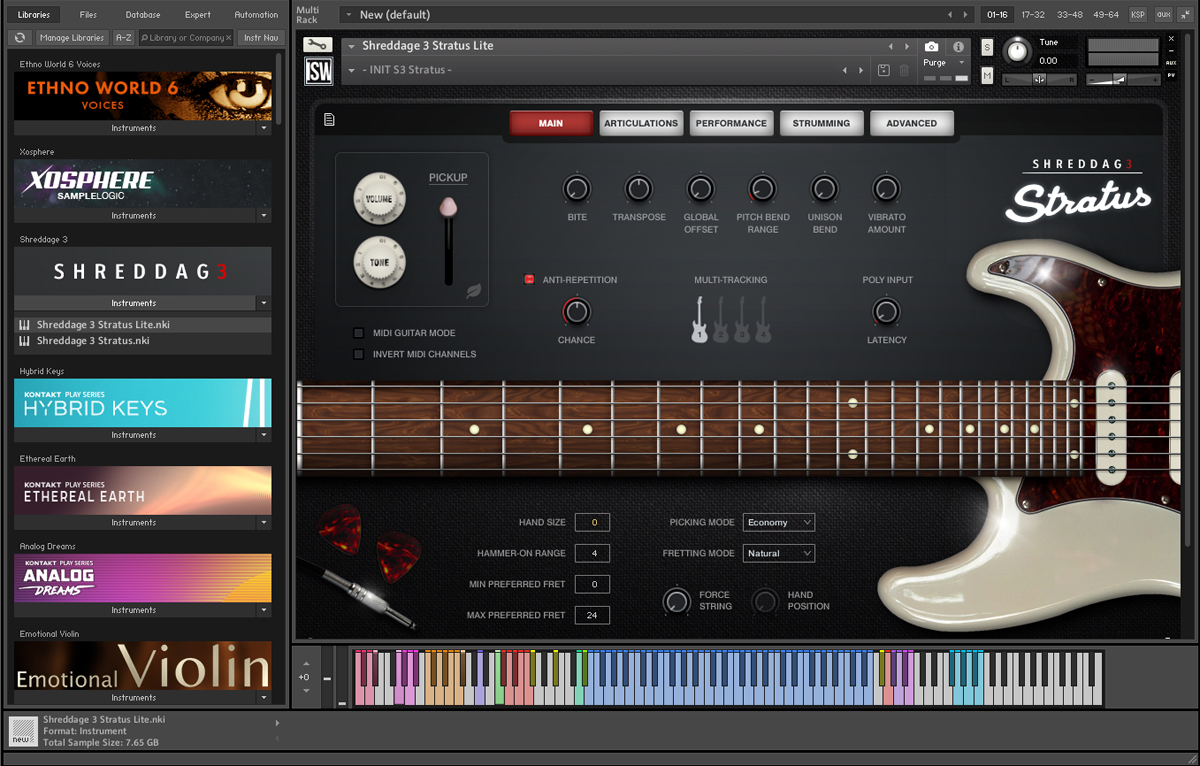Switch to Performance tab
The height and width of the screenshot is (766, 1200).
(731, 123)
